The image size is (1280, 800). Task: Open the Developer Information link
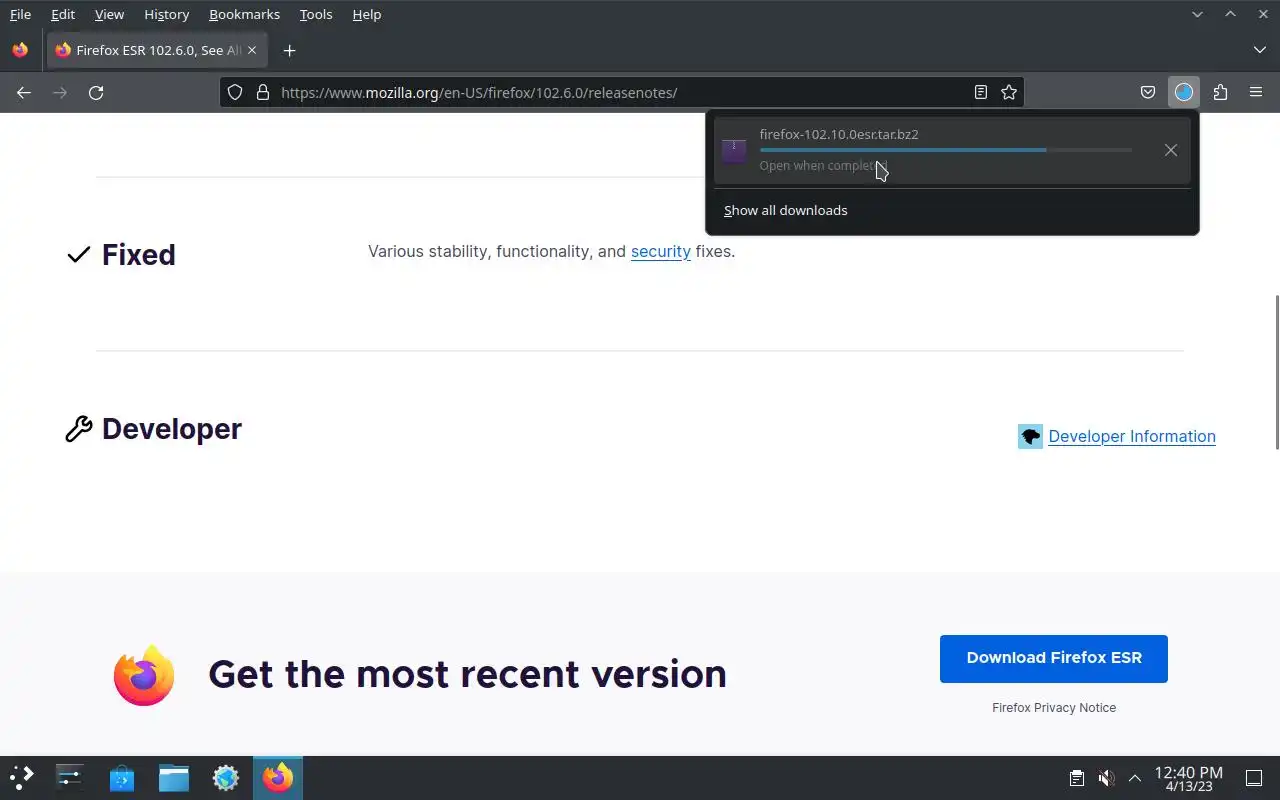click(1132, 436)
